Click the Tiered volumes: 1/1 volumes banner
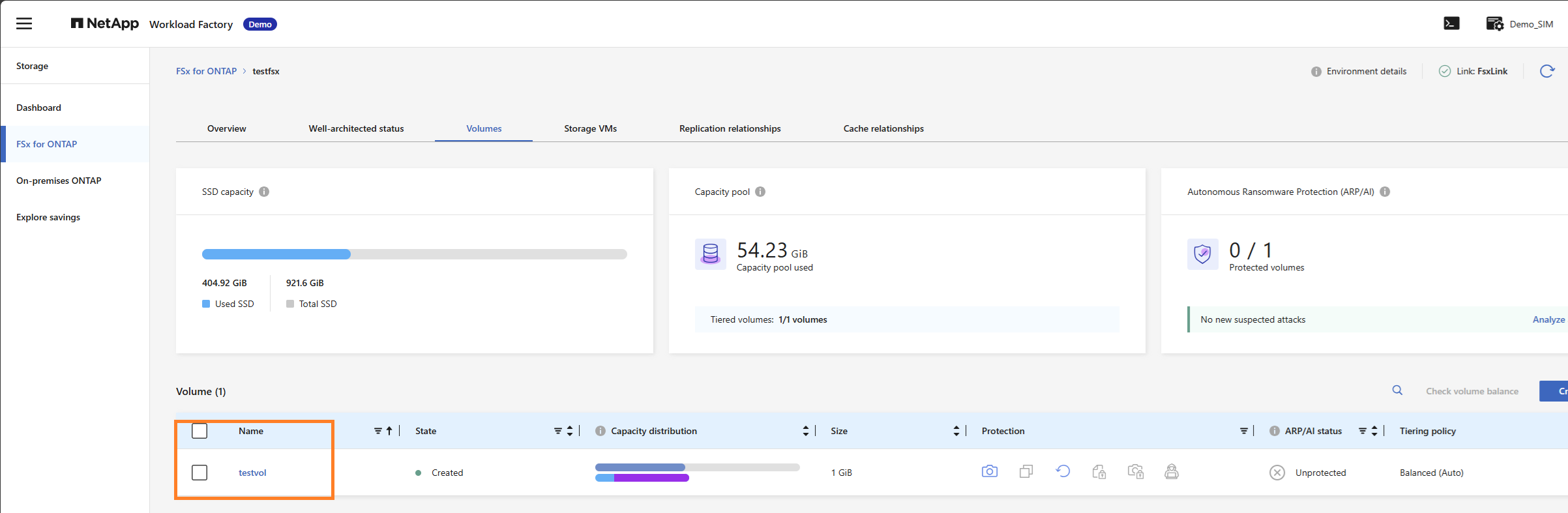 907,319
